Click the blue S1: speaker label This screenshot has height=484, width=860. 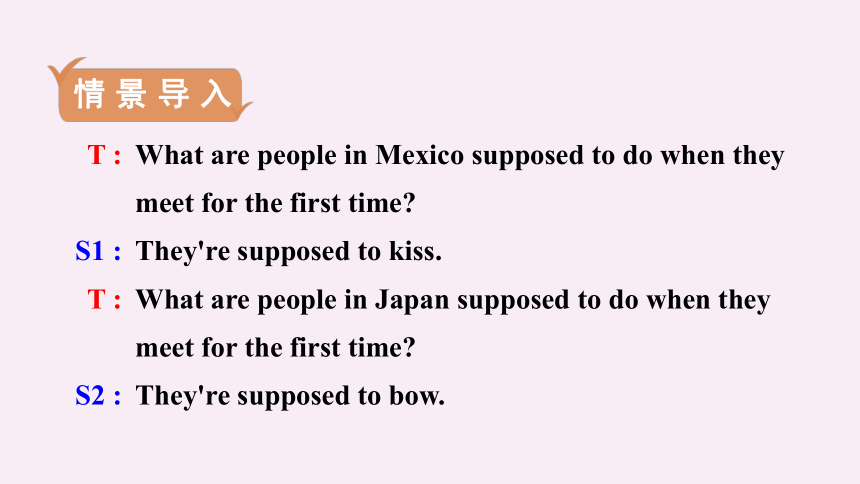point(98,251)
